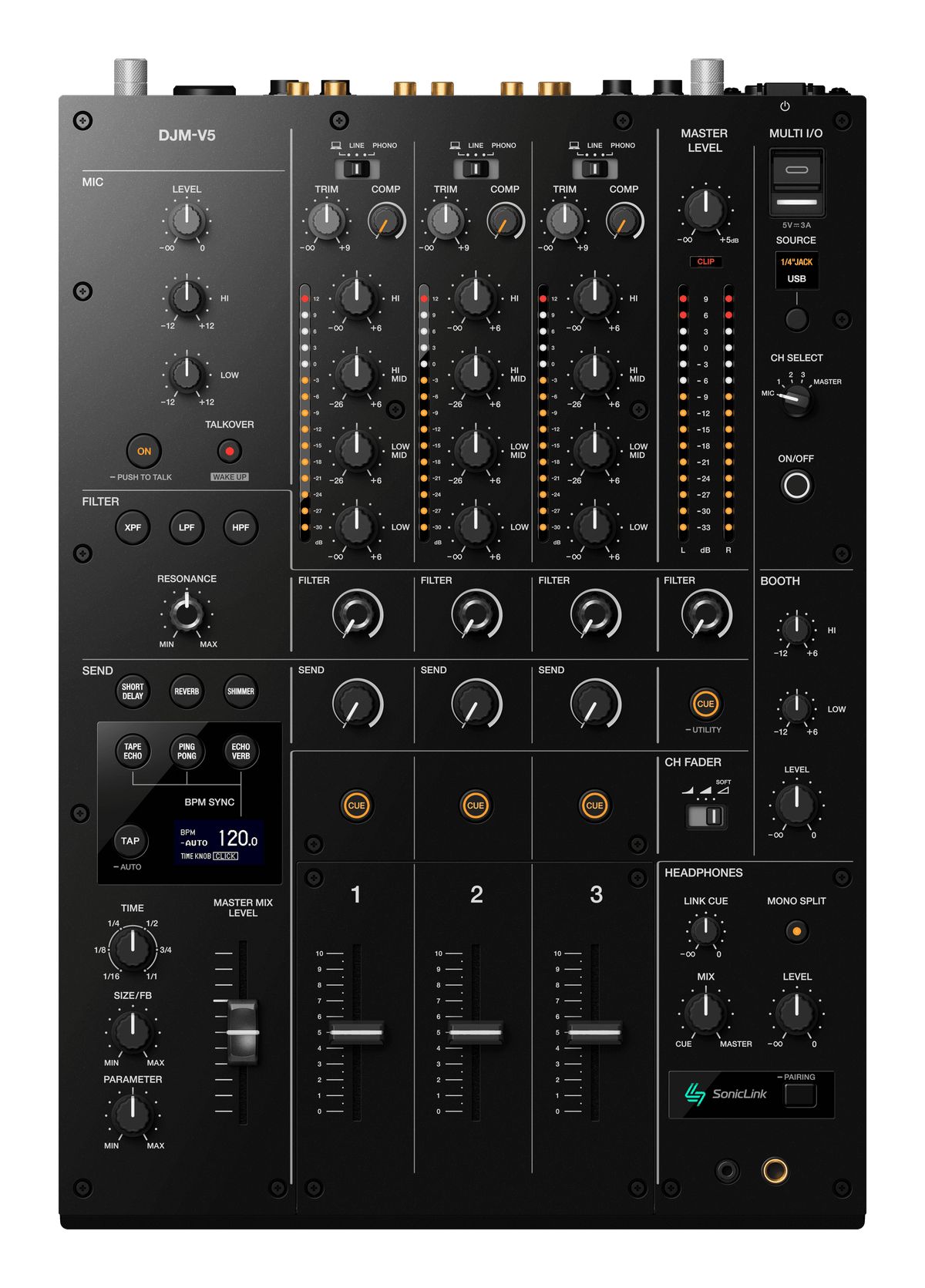Click the BPM 120.0 display
925x1288 pixels.
pyautogui.click(x=219, y=842)
